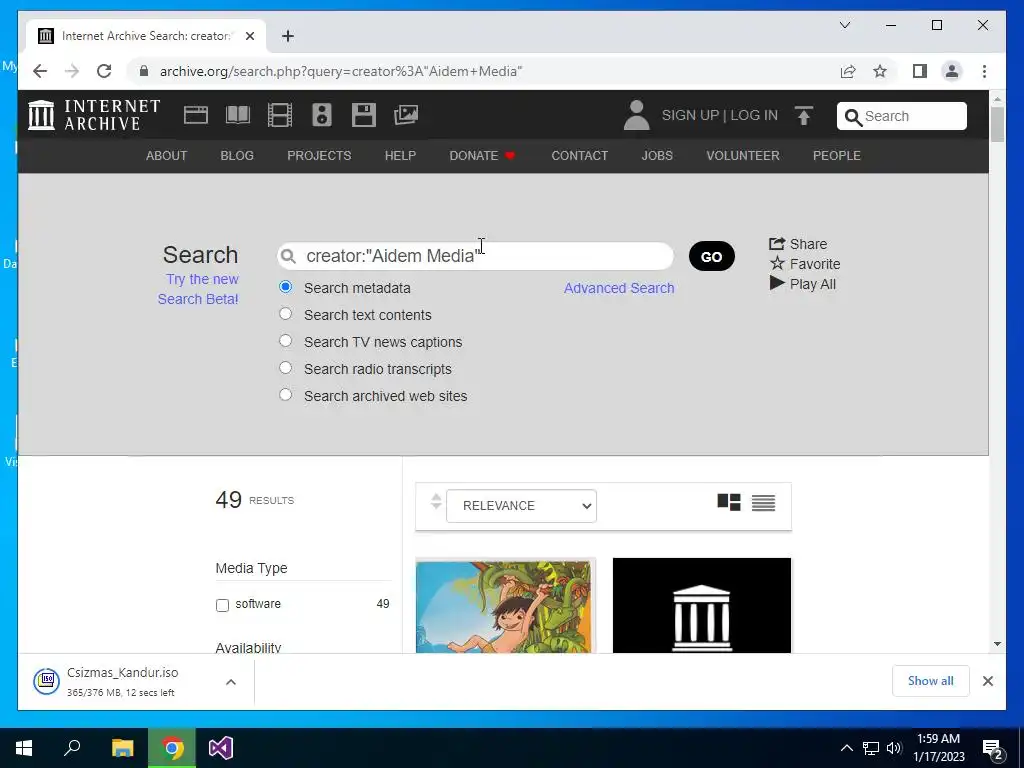Reload the page with refresh icon

[x=104, y=71]
